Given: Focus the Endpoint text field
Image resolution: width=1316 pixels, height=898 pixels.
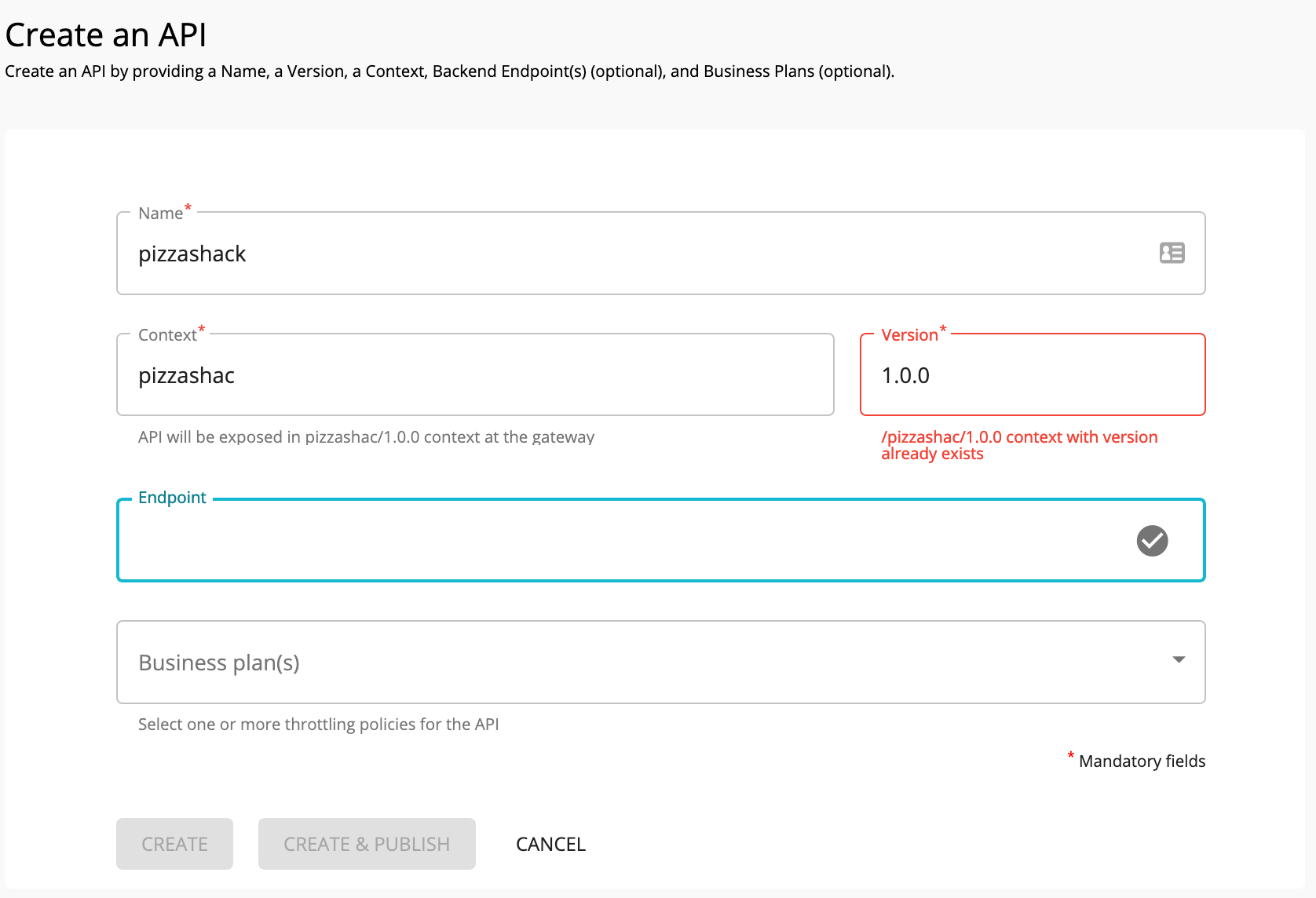Looking at the screenshot, I should (660, 541).
